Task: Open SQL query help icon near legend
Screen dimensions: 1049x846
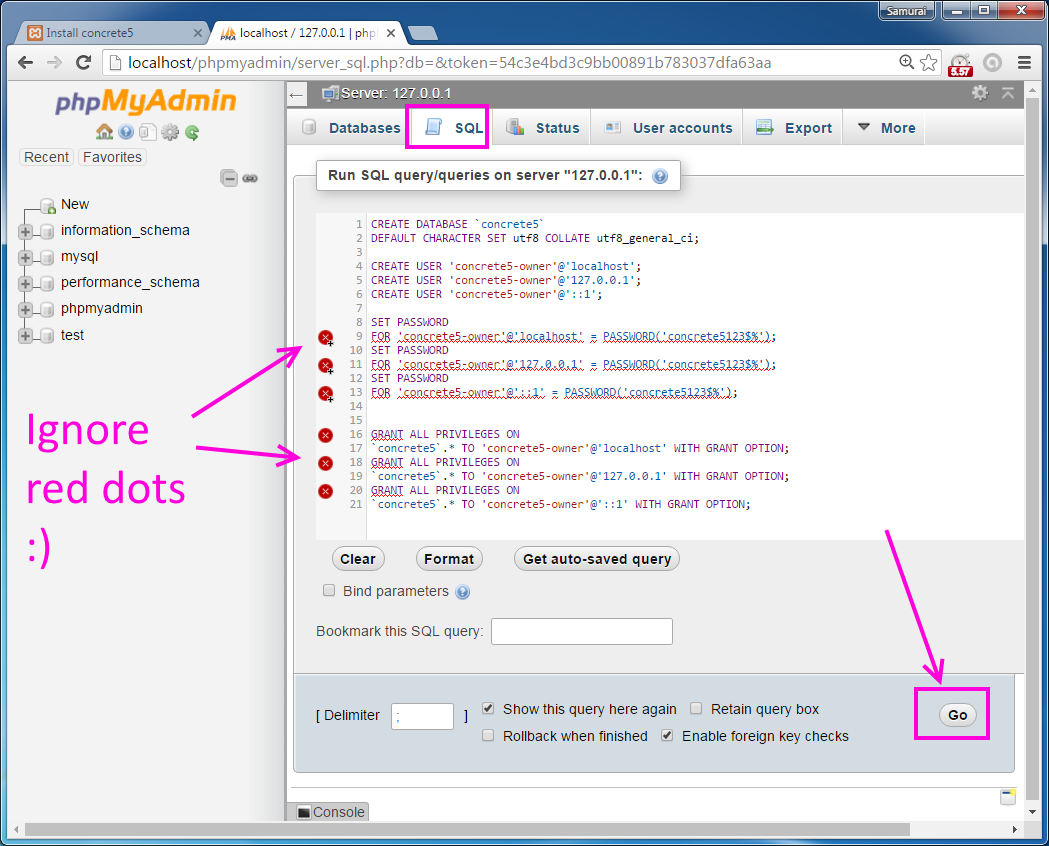Action: 660,176
